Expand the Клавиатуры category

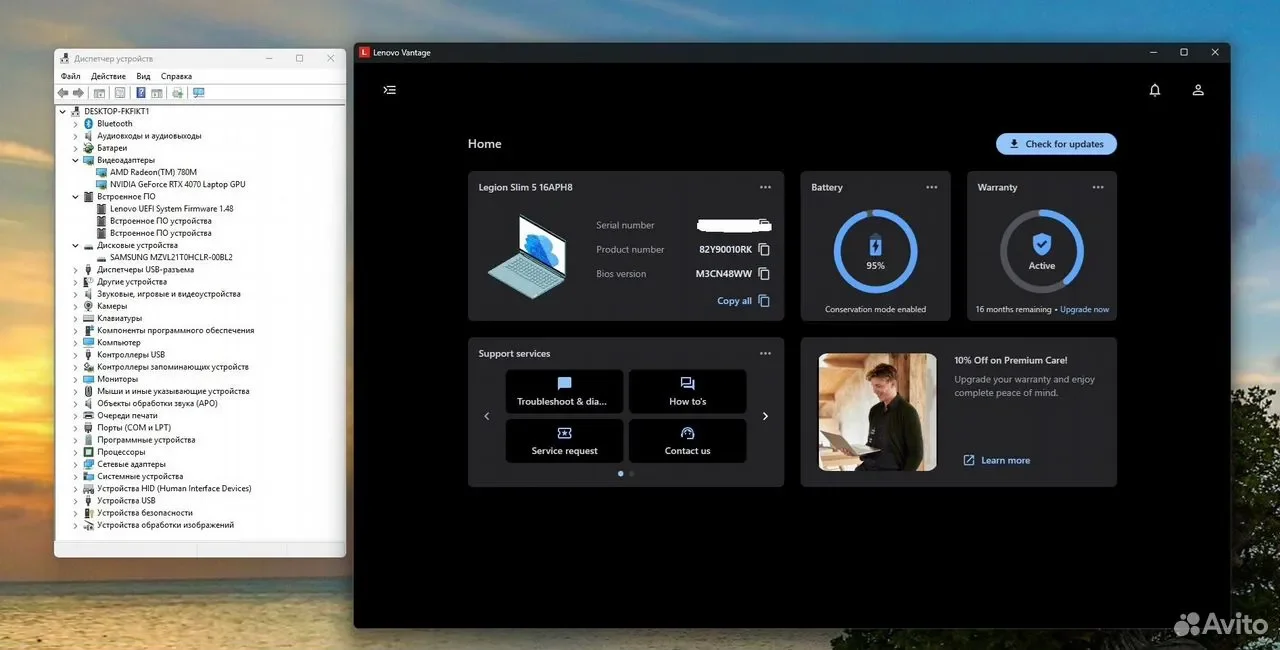click(x=75, y=318)
